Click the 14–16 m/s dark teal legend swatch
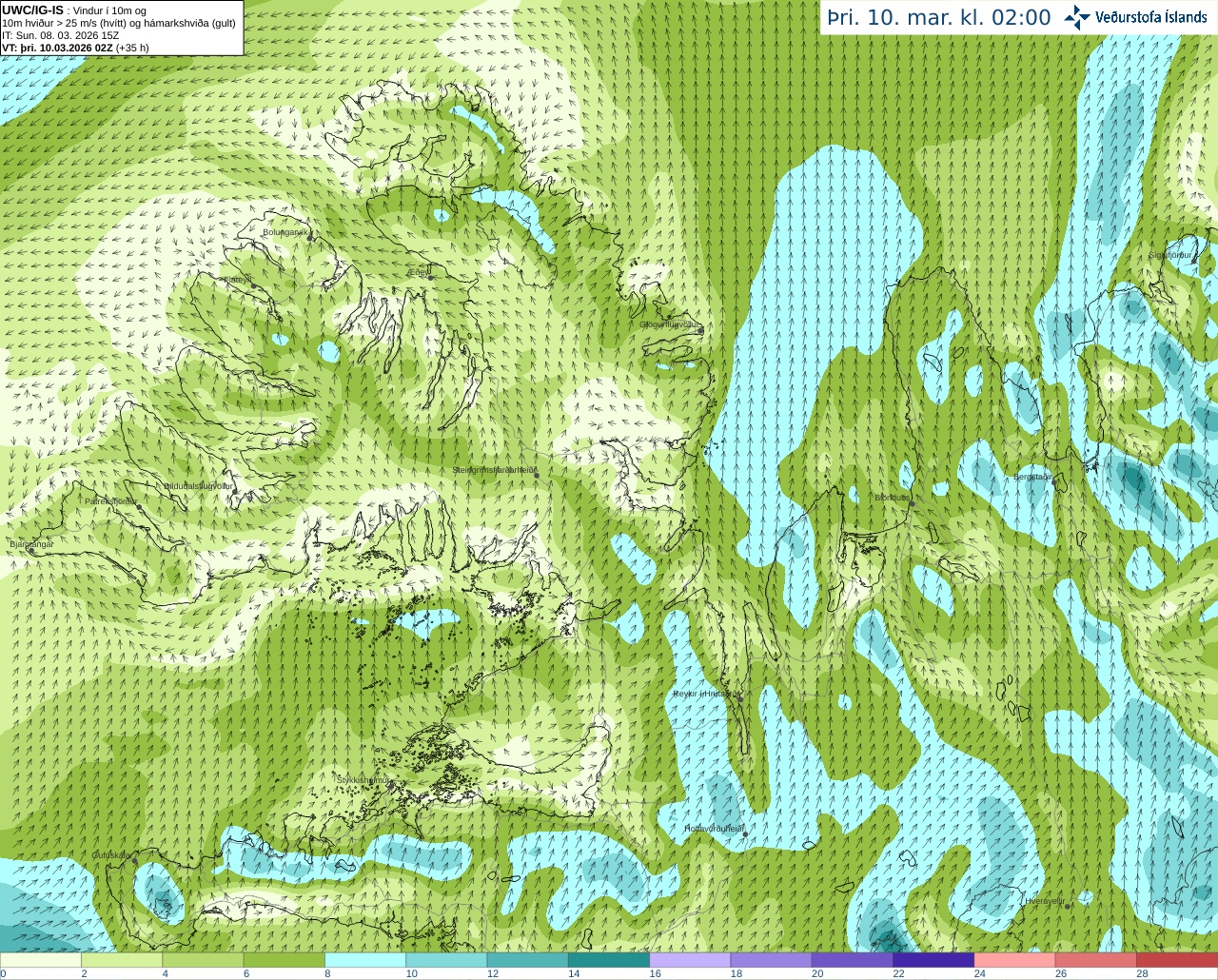Screen dimensions: 1218x980 click(609, 960)
